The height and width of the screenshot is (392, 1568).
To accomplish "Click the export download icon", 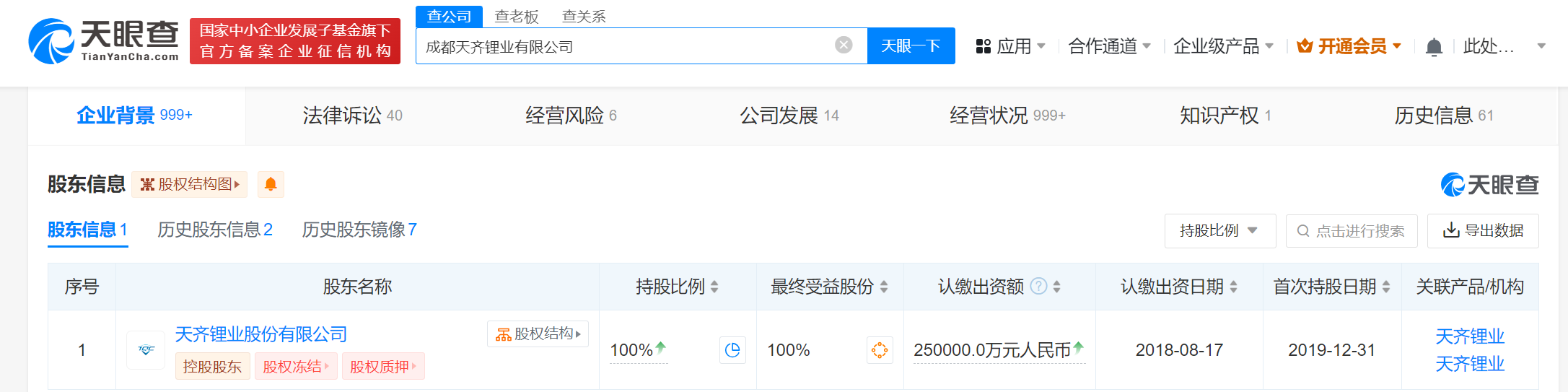I will (x=1450, y=230).
